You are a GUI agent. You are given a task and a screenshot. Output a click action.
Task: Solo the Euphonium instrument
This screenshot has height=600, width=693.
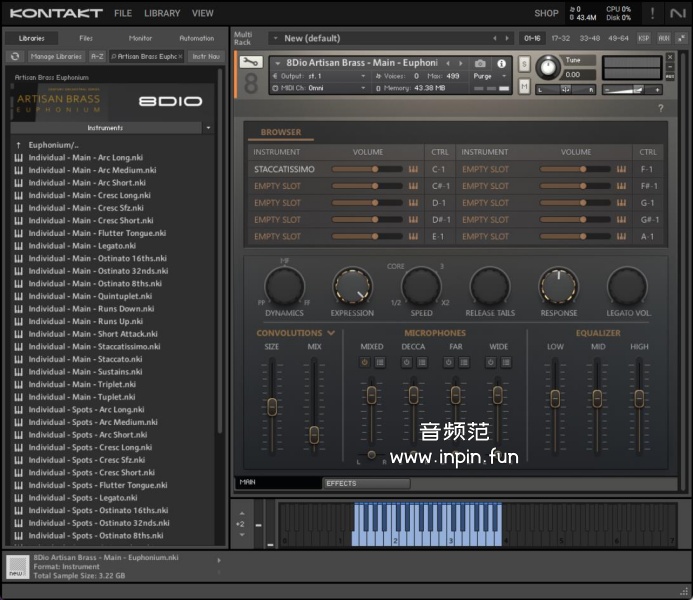(x=524, y=64)
